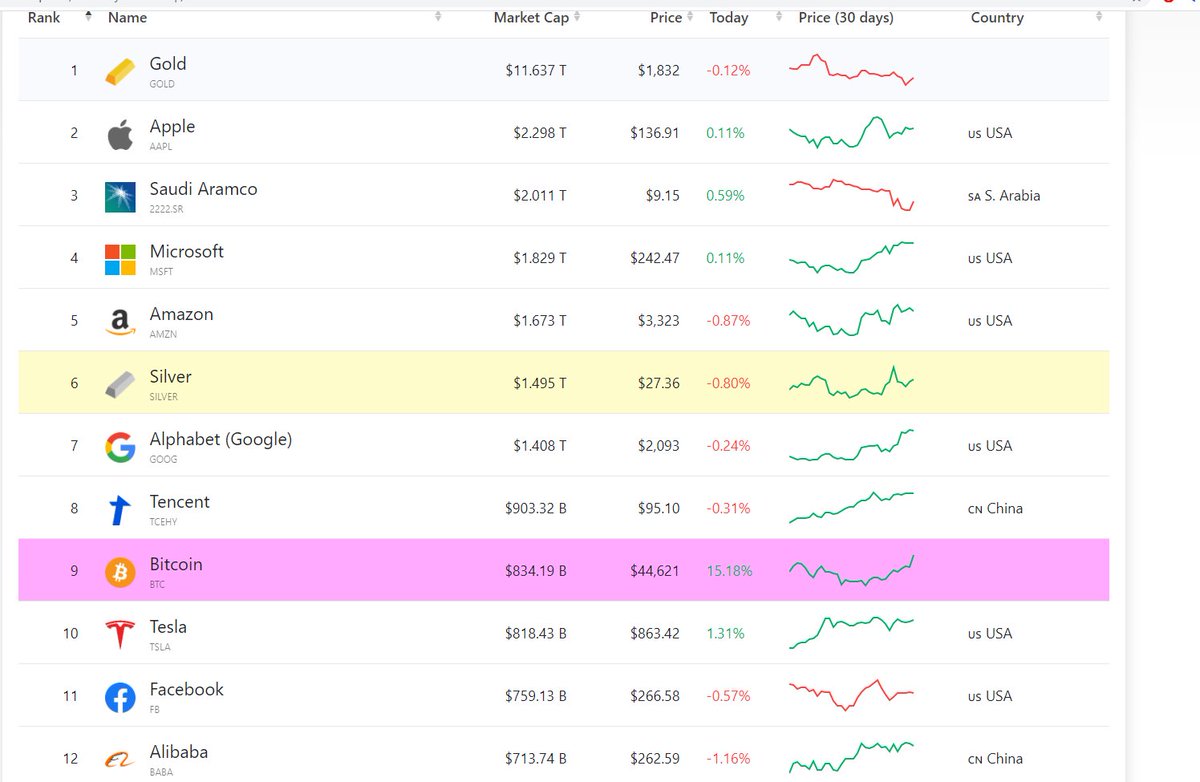The height and width of the screenshot is (782, 1200).
Task: Click the Saudi Aramco logo
Action: click(x=120, y=197)
